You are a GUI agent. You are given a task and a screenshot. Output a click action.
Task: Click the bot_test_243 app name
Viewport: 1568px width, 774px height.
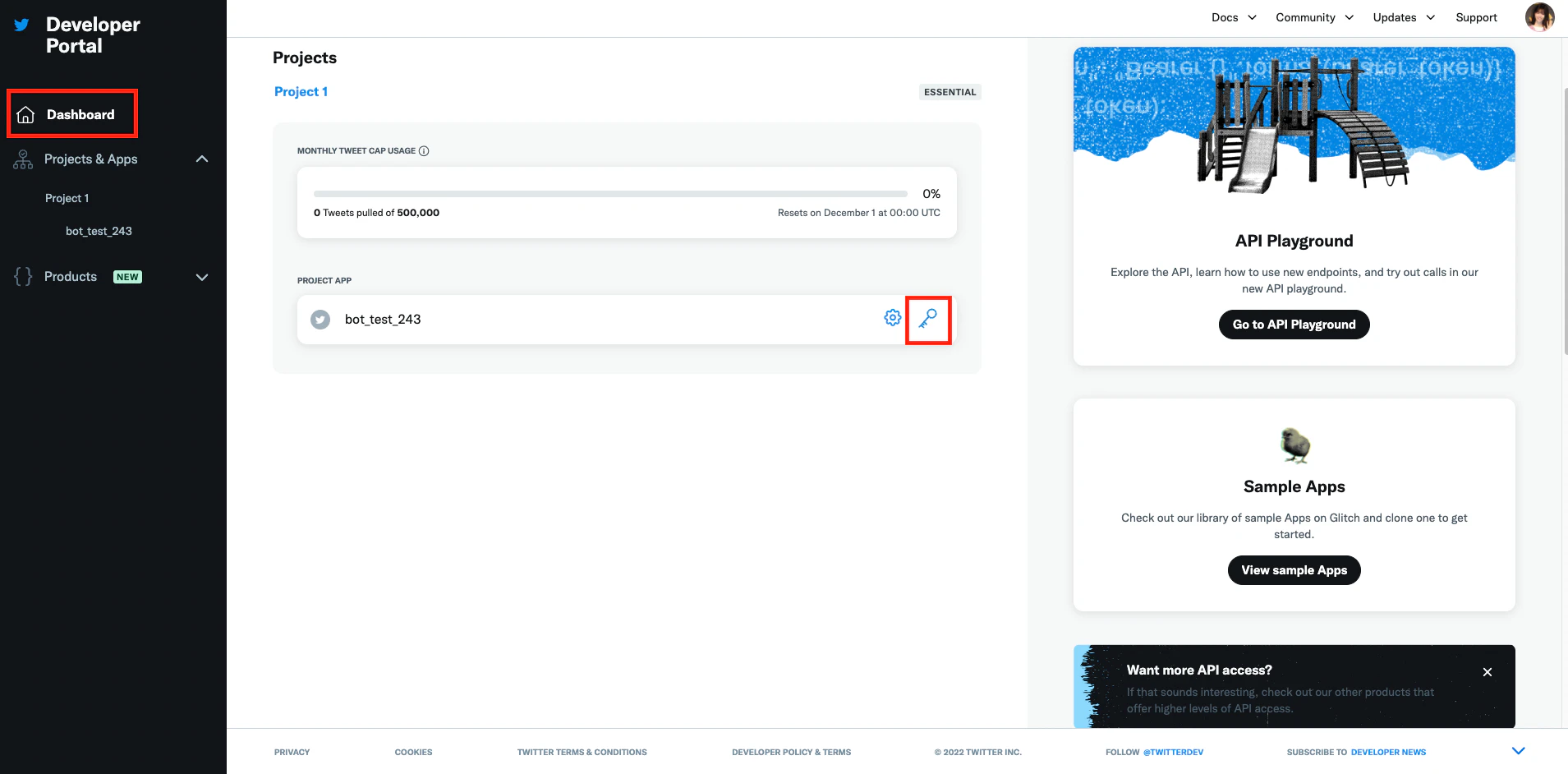tap(383, 320)
